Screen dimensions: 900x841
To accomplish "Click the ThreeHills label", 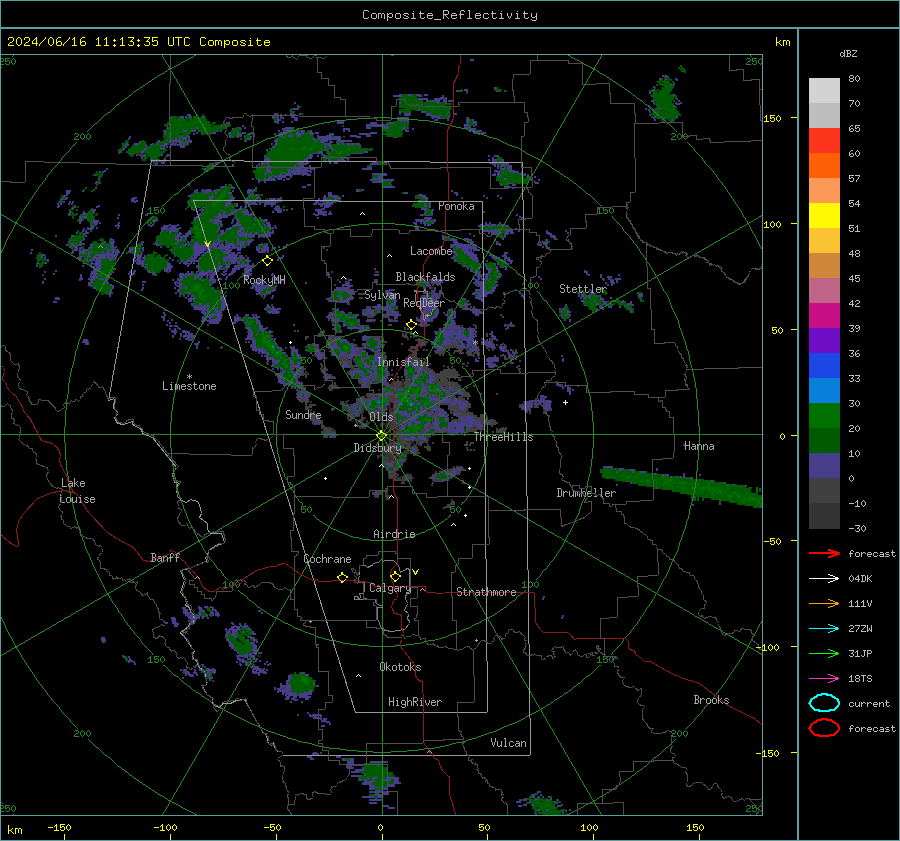I will [503, 437].
